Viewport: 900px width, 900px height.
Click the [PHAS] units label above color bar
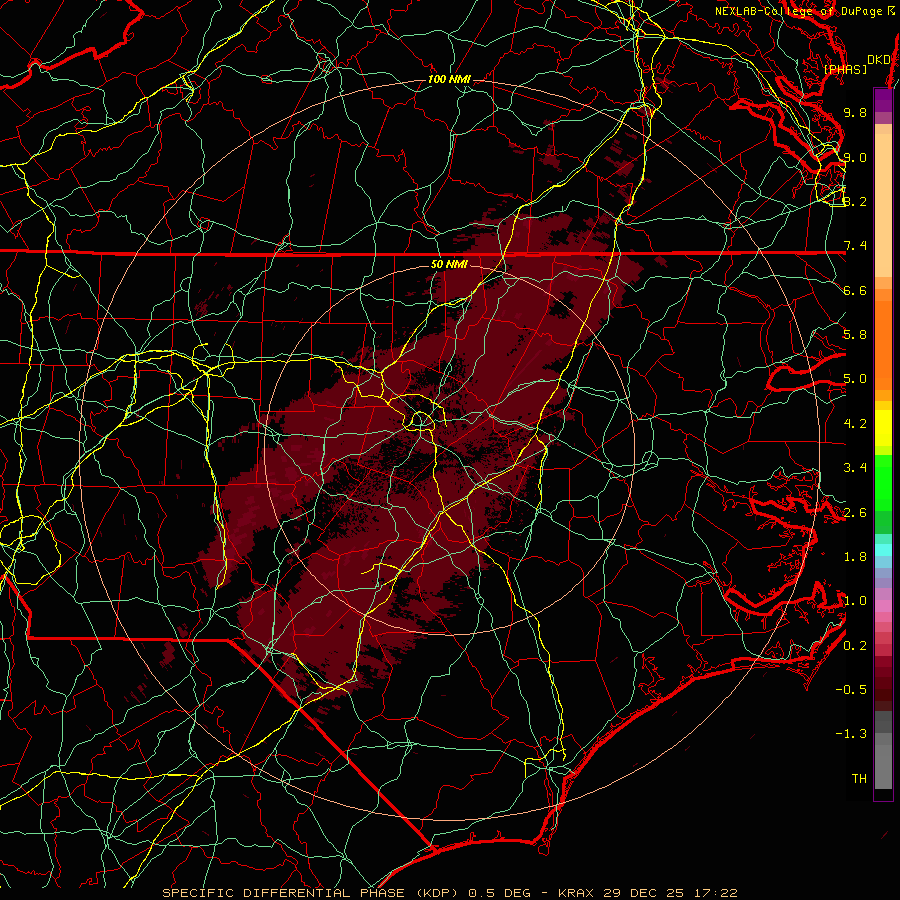pos(845,70)
